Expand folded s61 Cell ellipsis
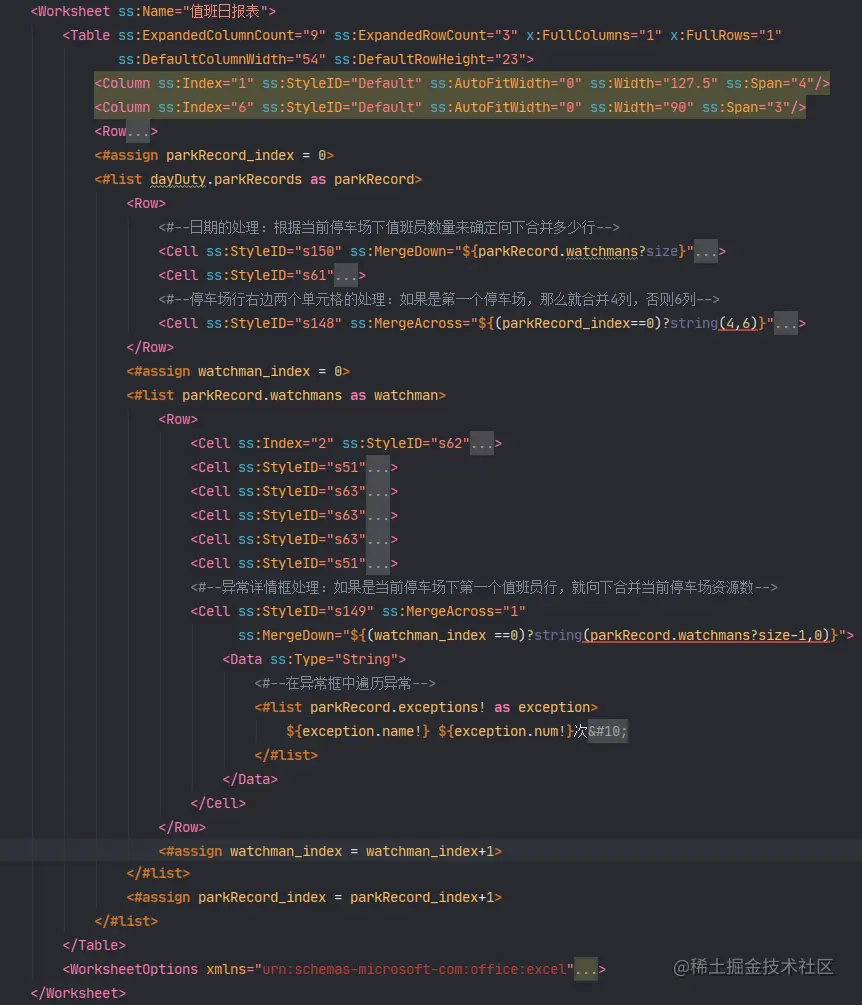 click(346, 276)
